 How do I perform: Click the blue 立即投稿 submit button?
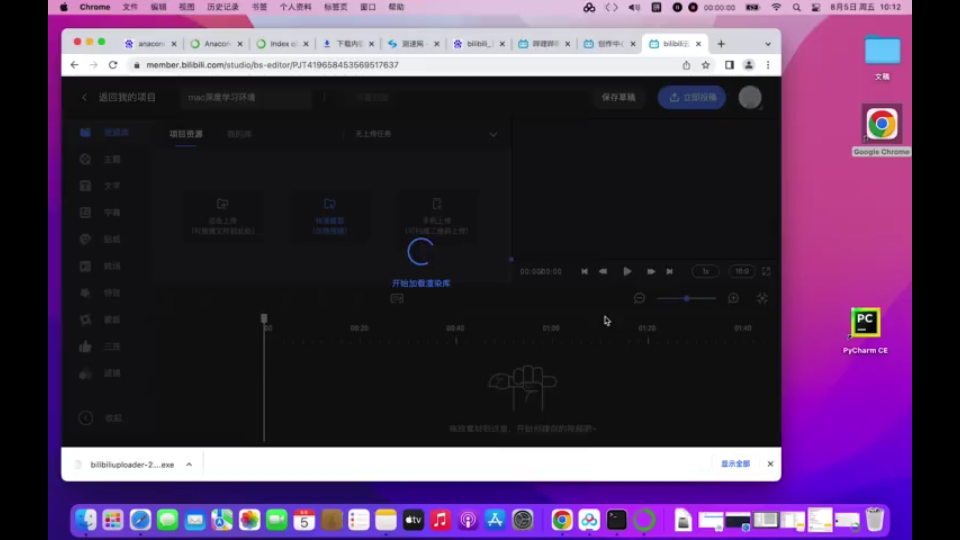(692, 97)
